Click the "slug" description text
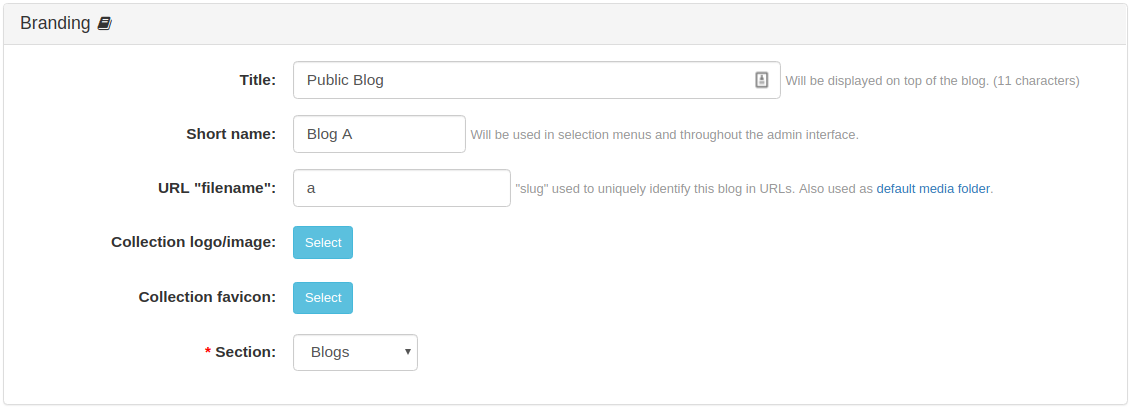This screenshot has width=1131, height=408. click(754, 189)
